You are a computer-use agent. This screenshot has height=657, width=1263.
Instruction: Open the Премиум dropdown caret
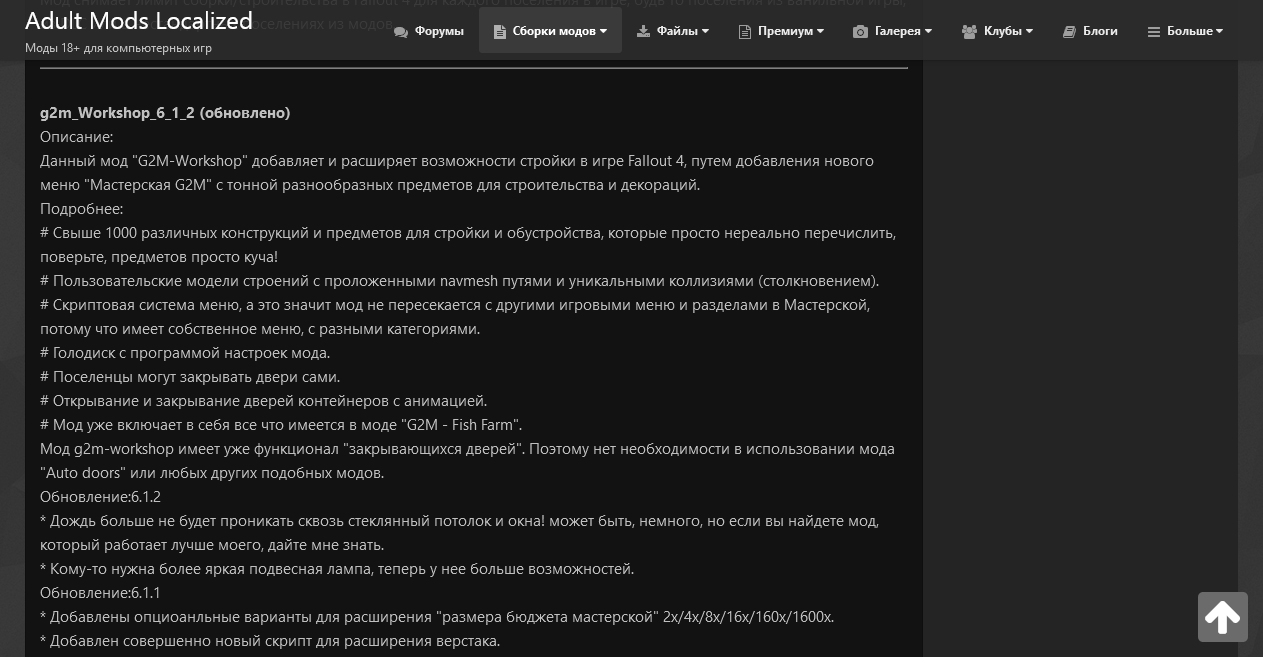click(x=821, y=32)
